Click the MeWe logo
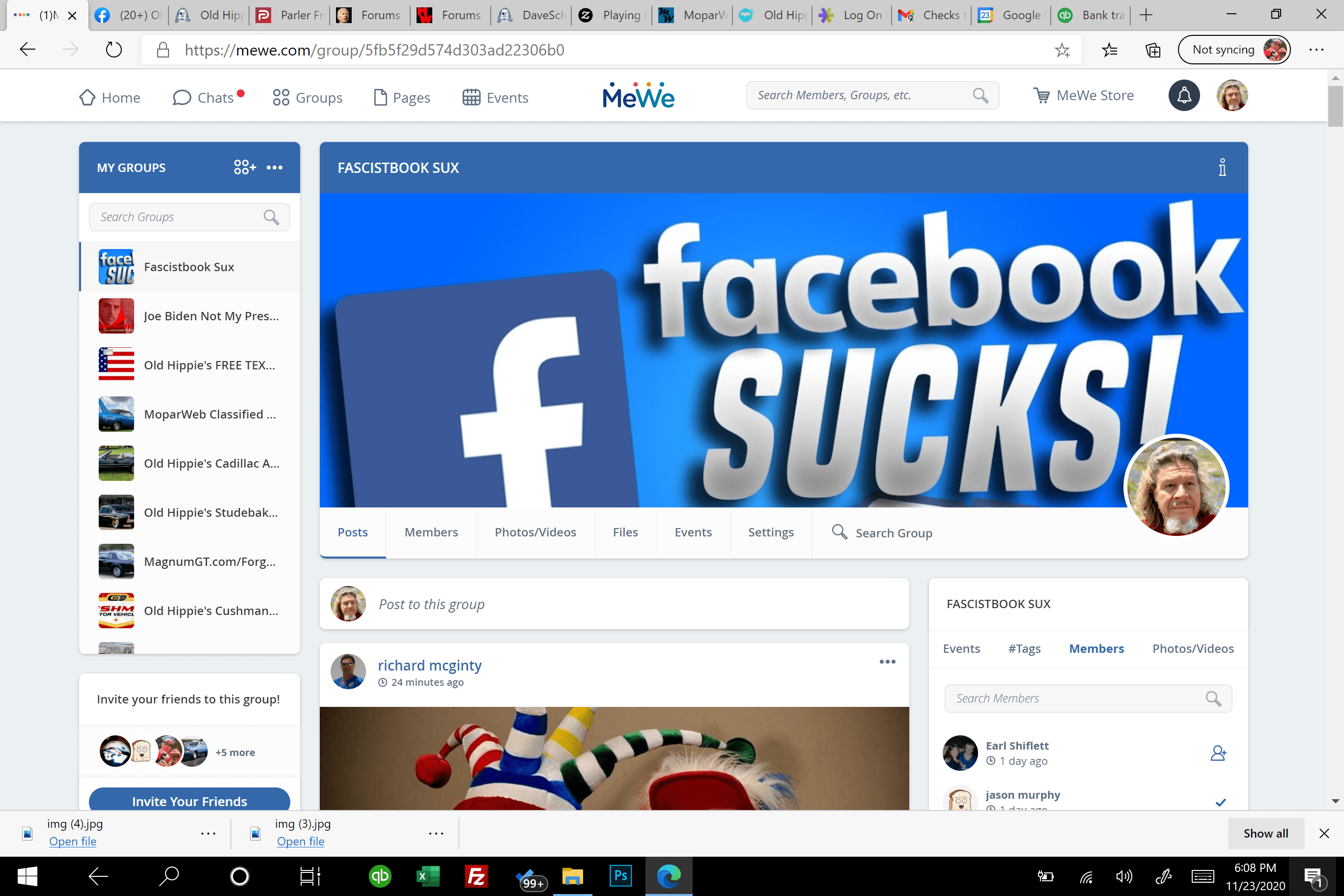 coord(638,95)
